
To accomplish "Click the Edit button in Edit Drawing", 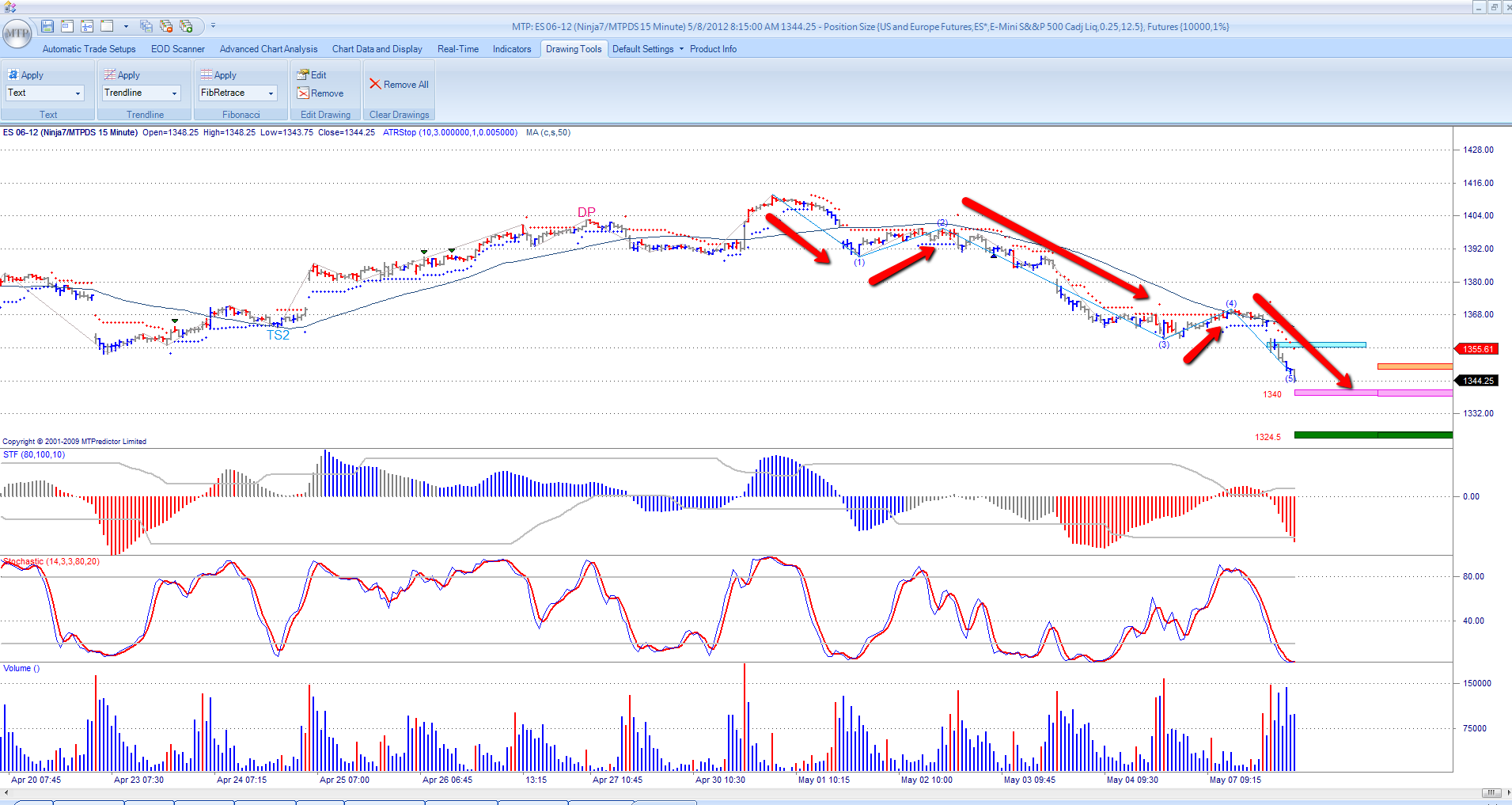I will point(311,74).
